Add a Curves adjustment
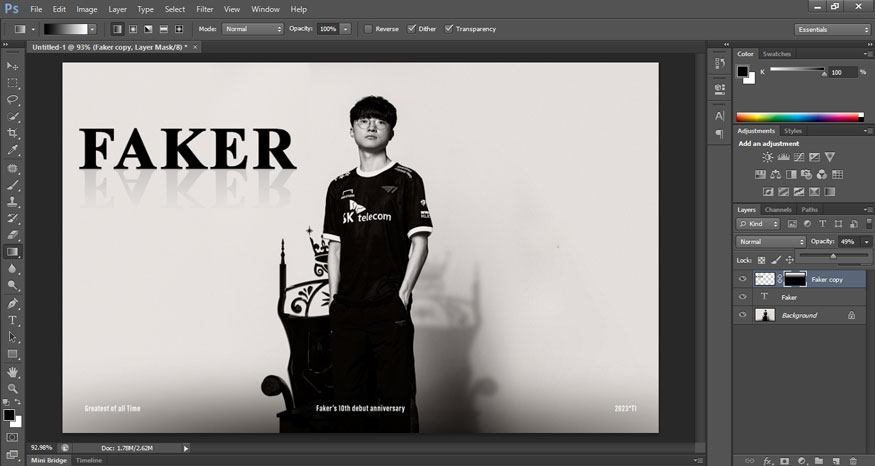Screen dimensions: 875x466 [799, 157]
